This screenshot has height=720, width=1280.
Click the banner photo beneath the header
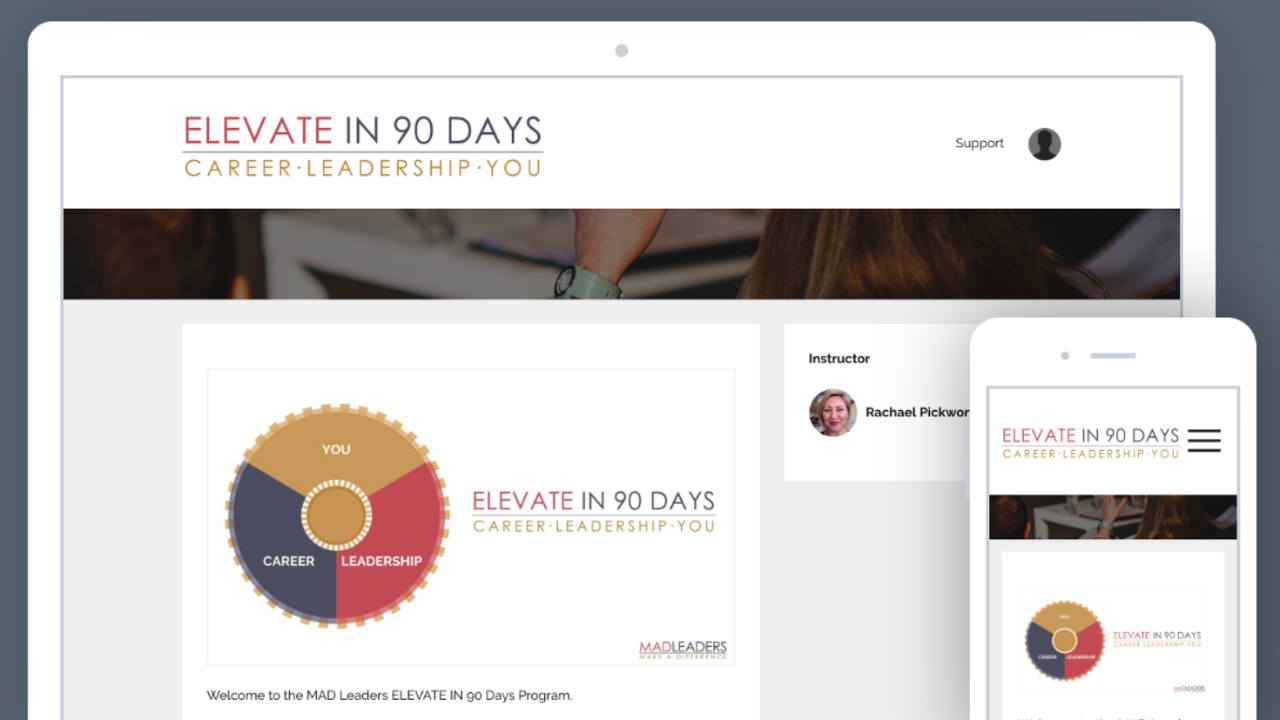pos(621,253)
